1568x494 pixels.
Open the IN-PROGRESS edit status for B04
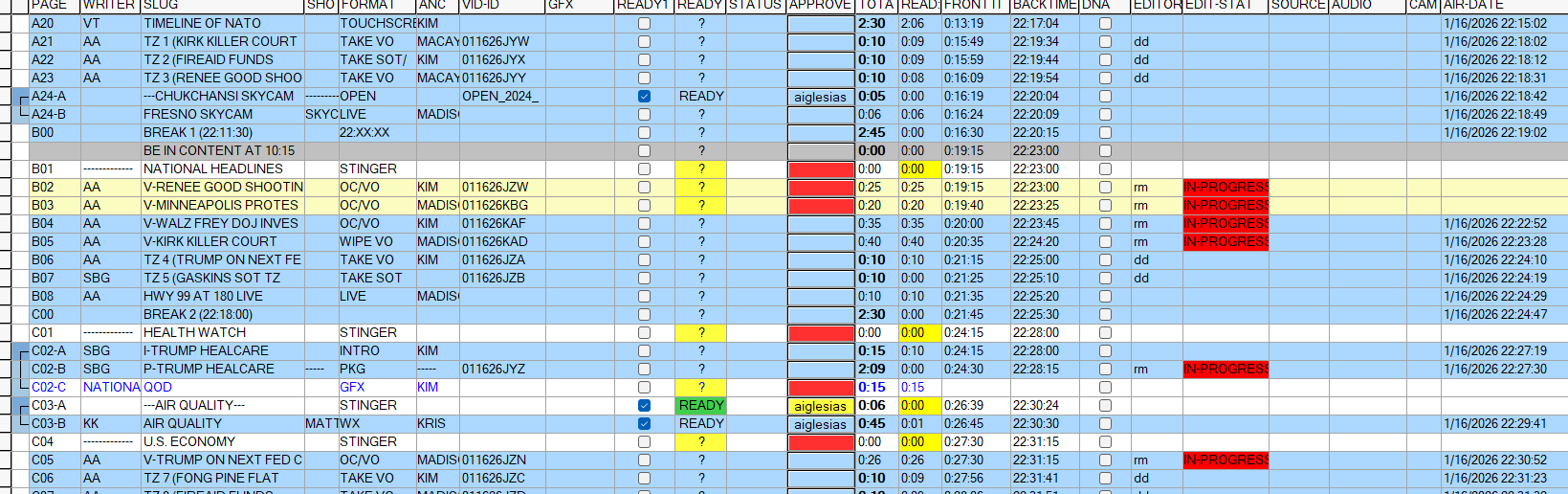[x=1226, y=224]
